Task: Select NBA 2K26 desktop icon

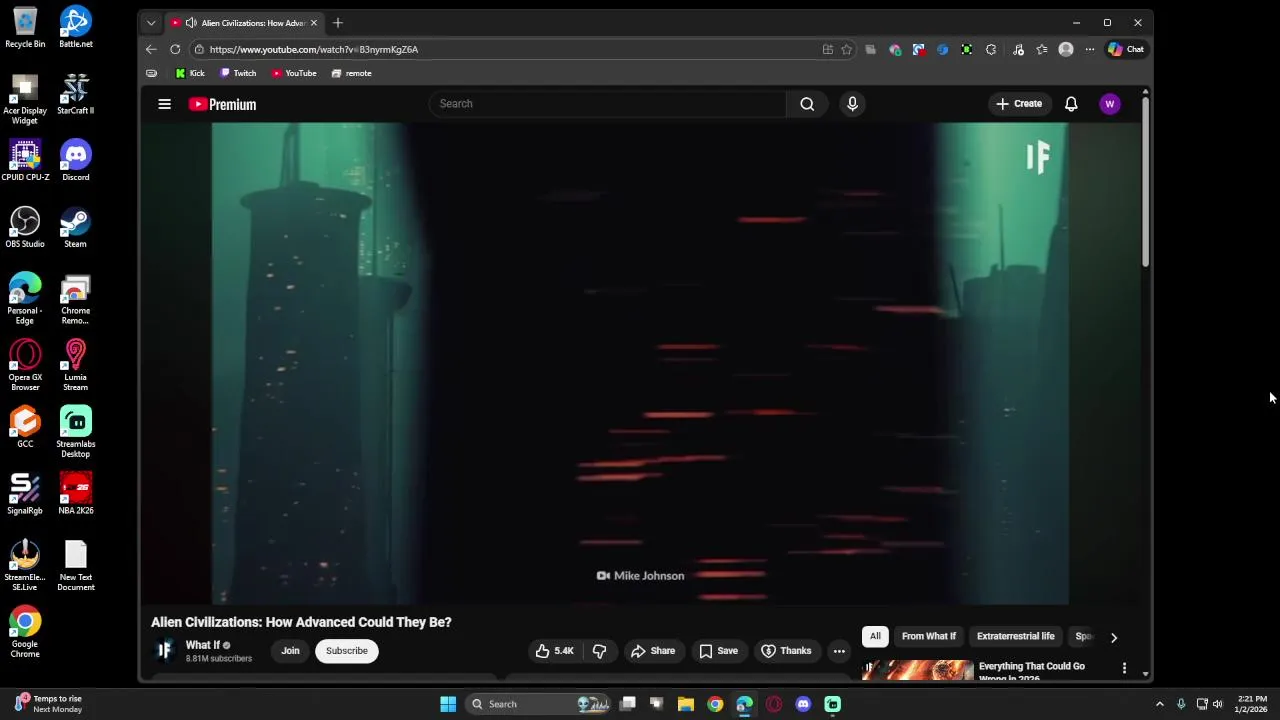Action: click(x=75, y=494)
